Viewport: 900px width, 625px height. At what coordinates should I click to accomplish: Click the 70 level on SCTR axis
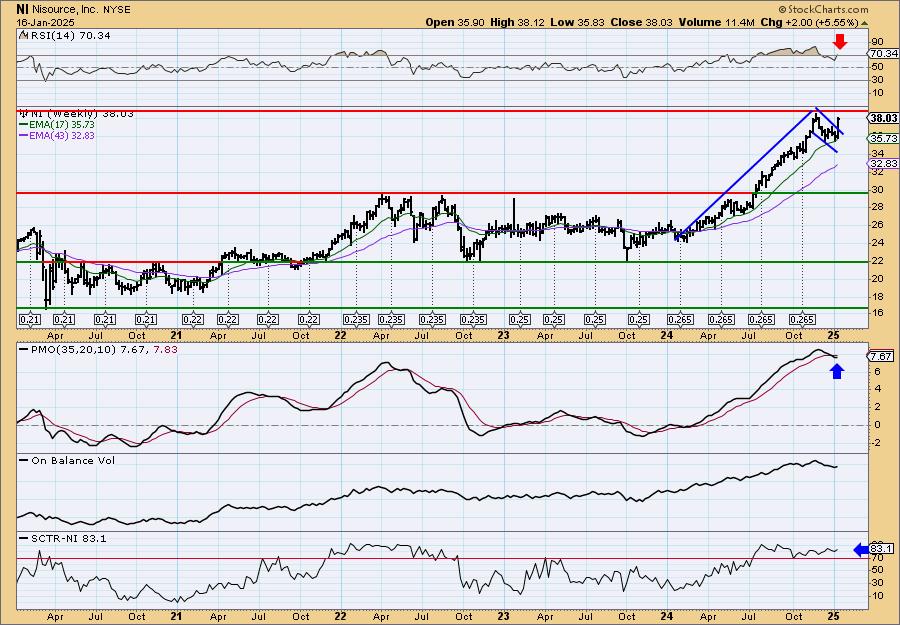[x=876, y=557]
